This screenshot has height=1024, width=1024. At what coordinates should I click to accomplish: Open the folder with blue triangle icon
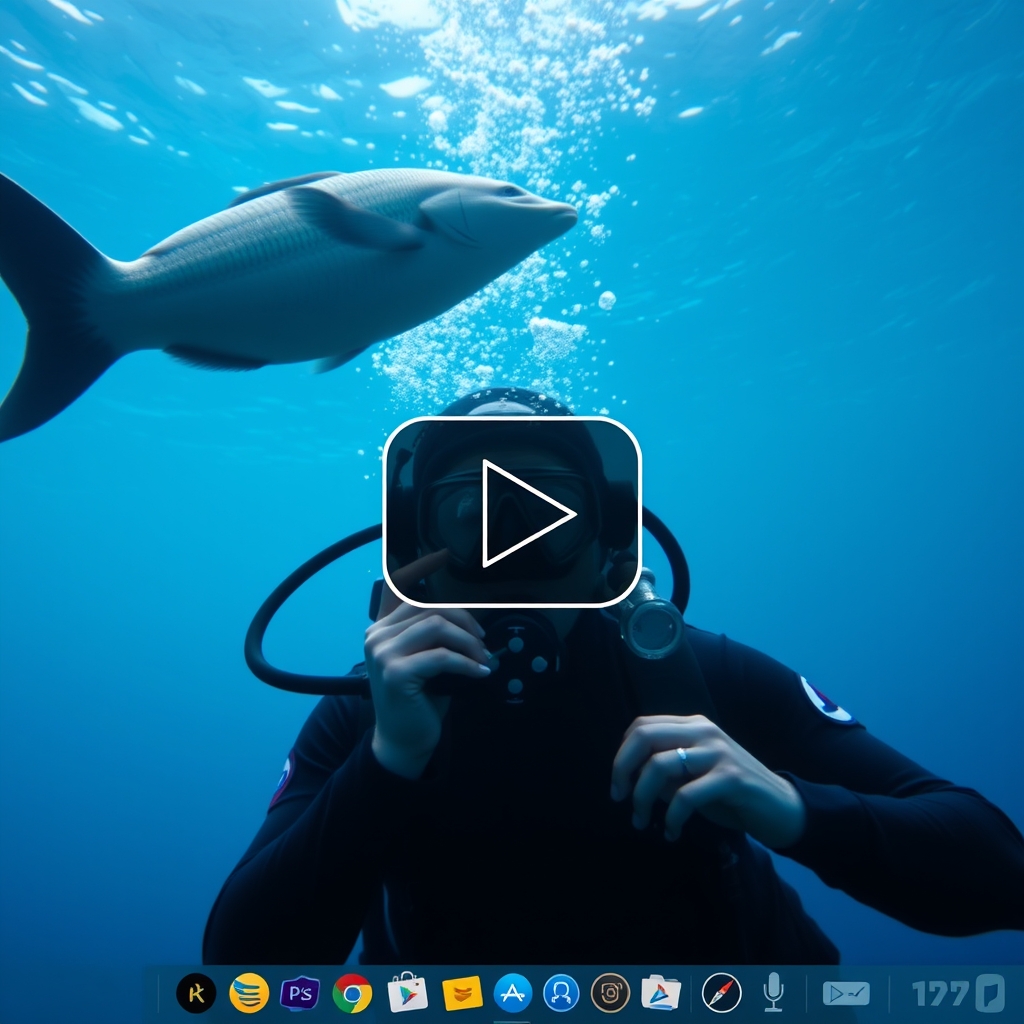click(x=661, y=993)
